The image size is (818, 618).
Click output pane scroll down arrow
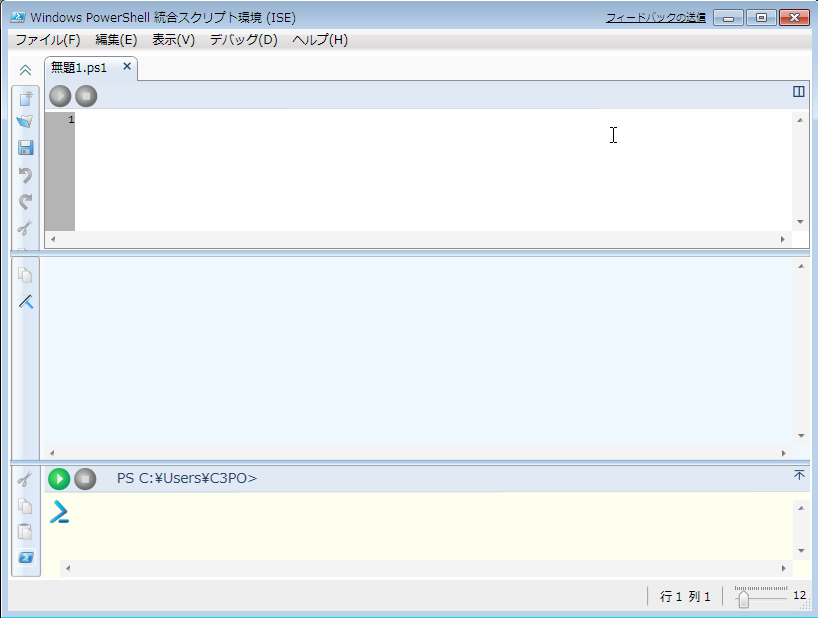[x=801, y=435]
